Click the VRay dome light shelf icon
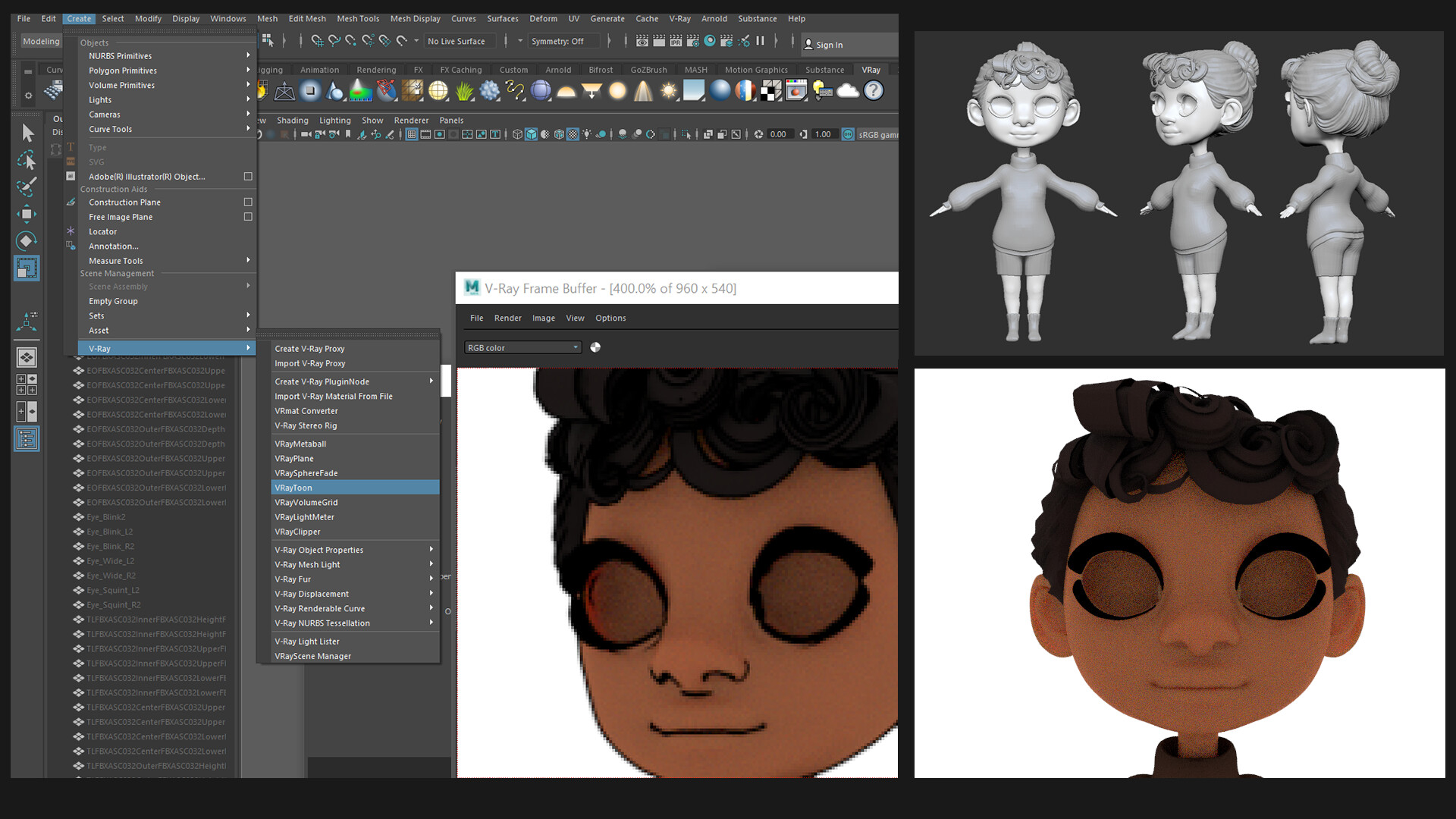 (x=566, y=91)
